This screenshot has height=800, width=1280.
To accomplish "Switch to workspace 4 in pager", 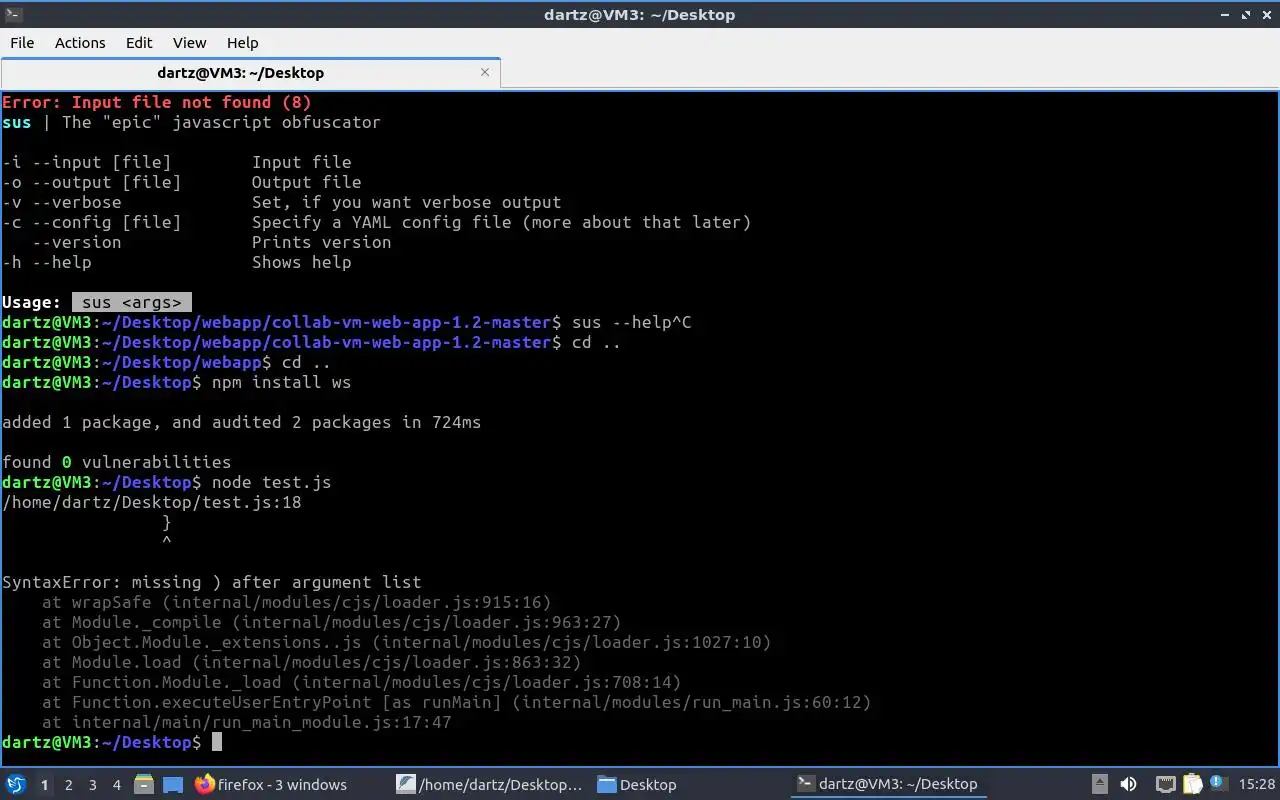I will (117, 785).
